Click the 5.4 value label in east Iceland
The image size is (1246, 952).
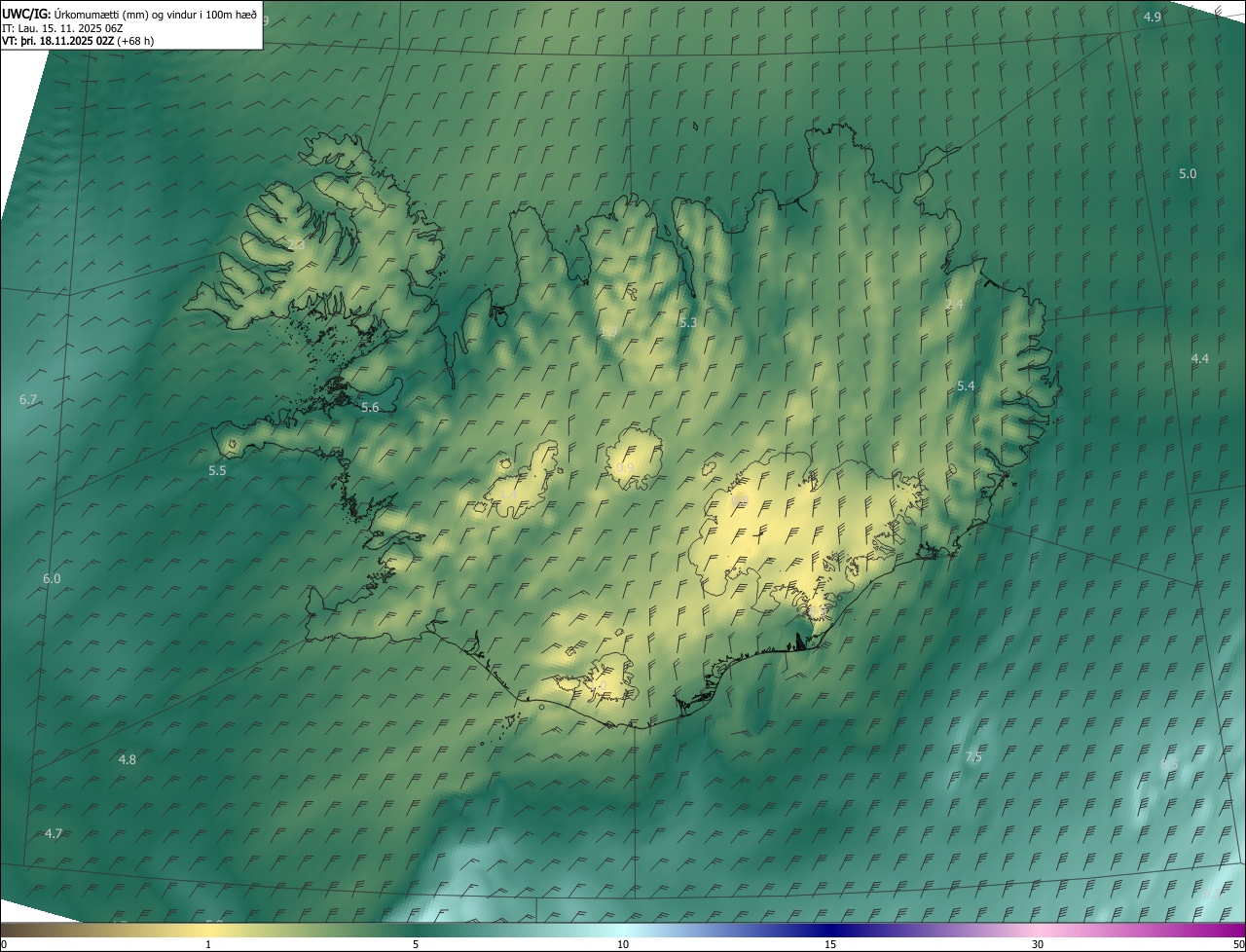[966, 386]
